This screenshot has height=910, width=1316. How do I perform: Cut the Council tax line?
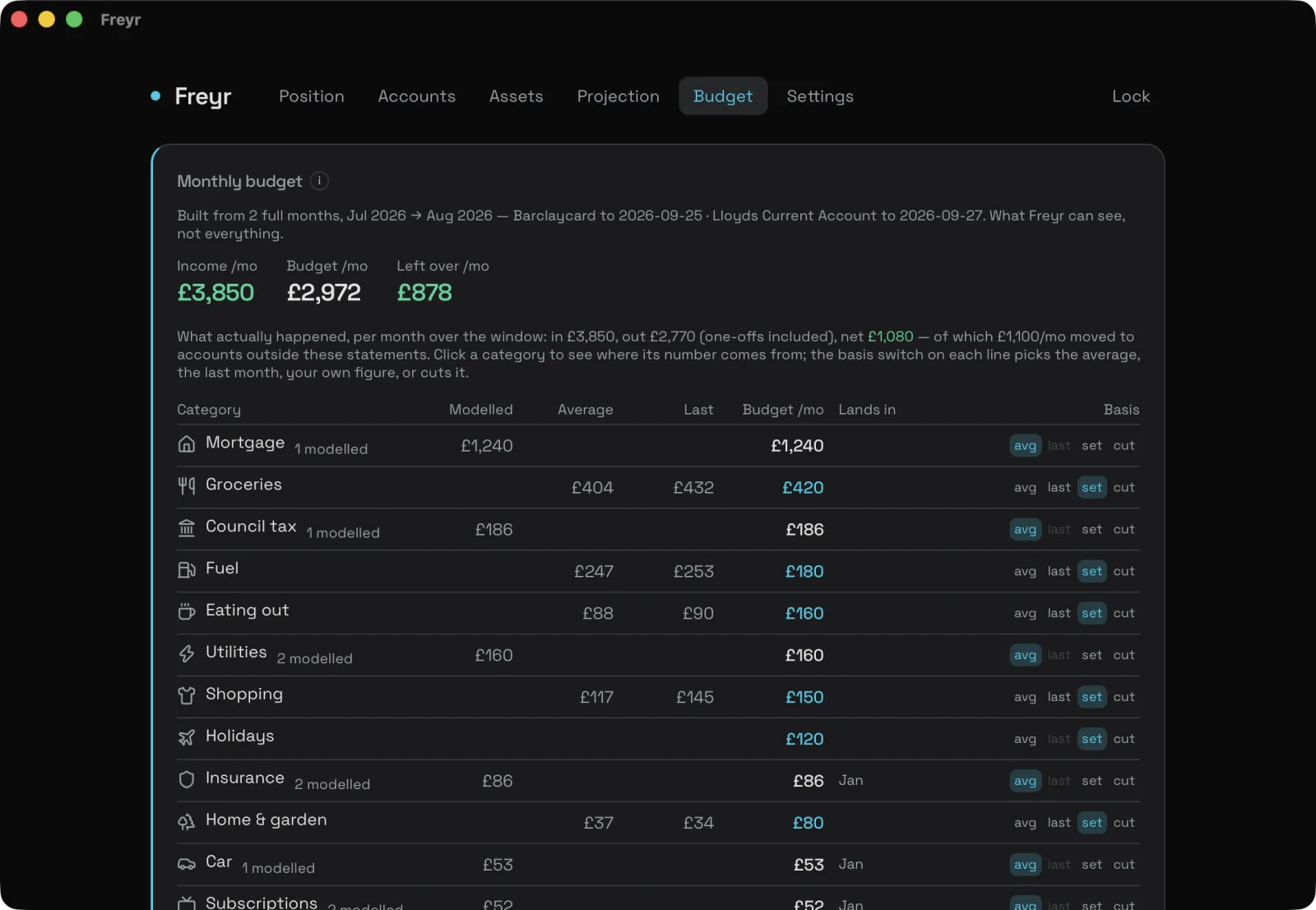[1124, 530]
